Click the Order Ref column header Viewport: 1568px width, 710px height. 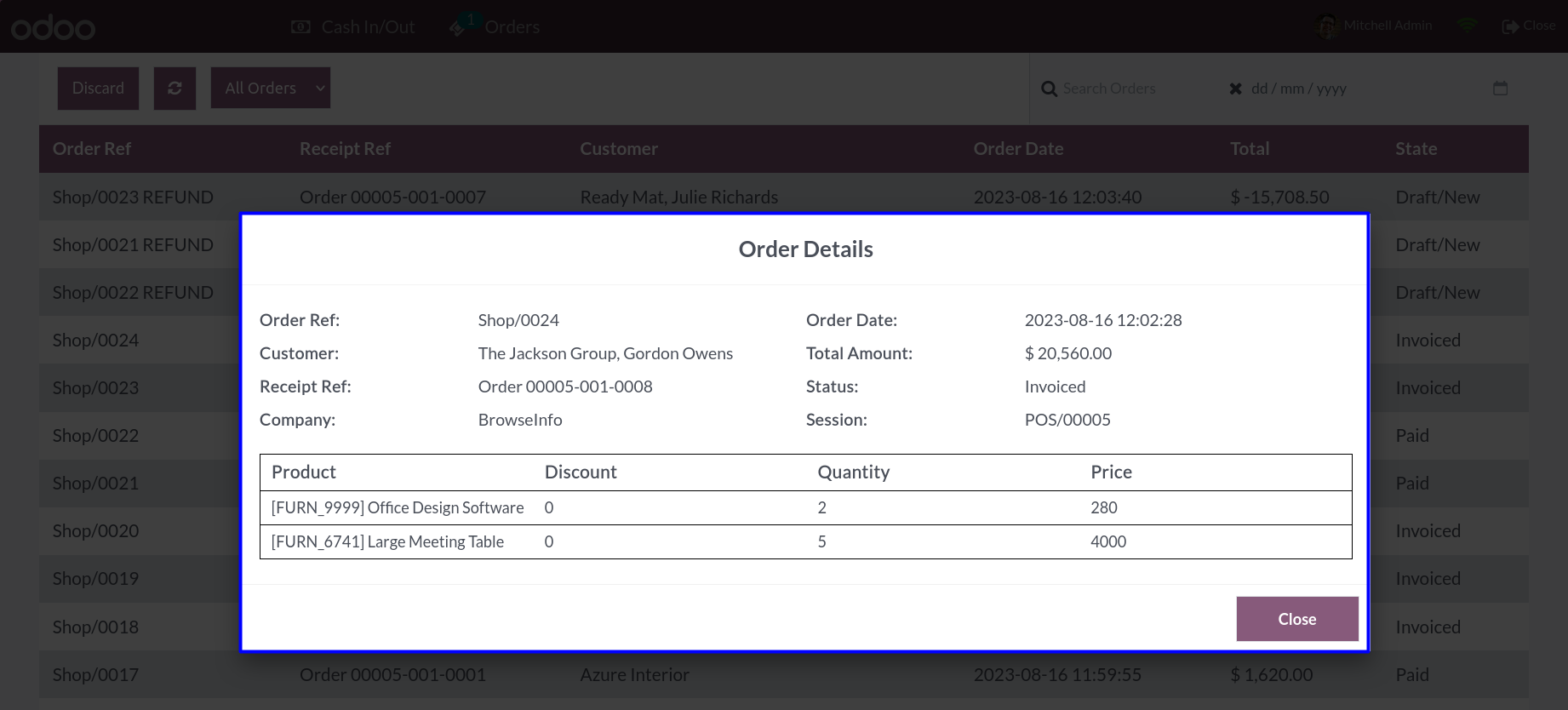coord(92,148)
